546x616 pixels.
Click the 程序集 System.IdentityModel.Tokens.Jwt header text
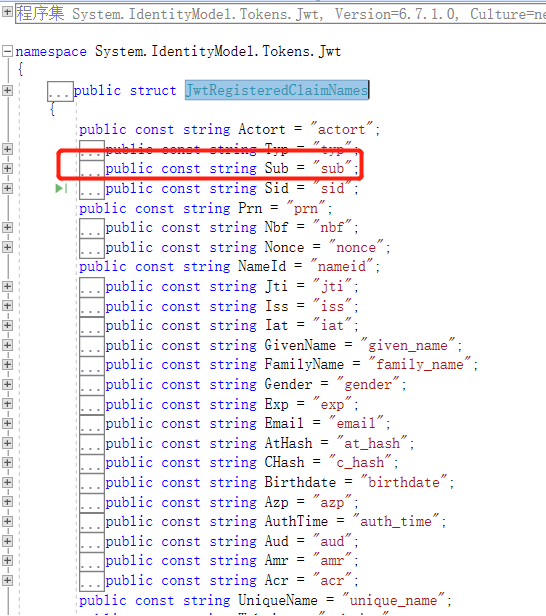[280, 14]
